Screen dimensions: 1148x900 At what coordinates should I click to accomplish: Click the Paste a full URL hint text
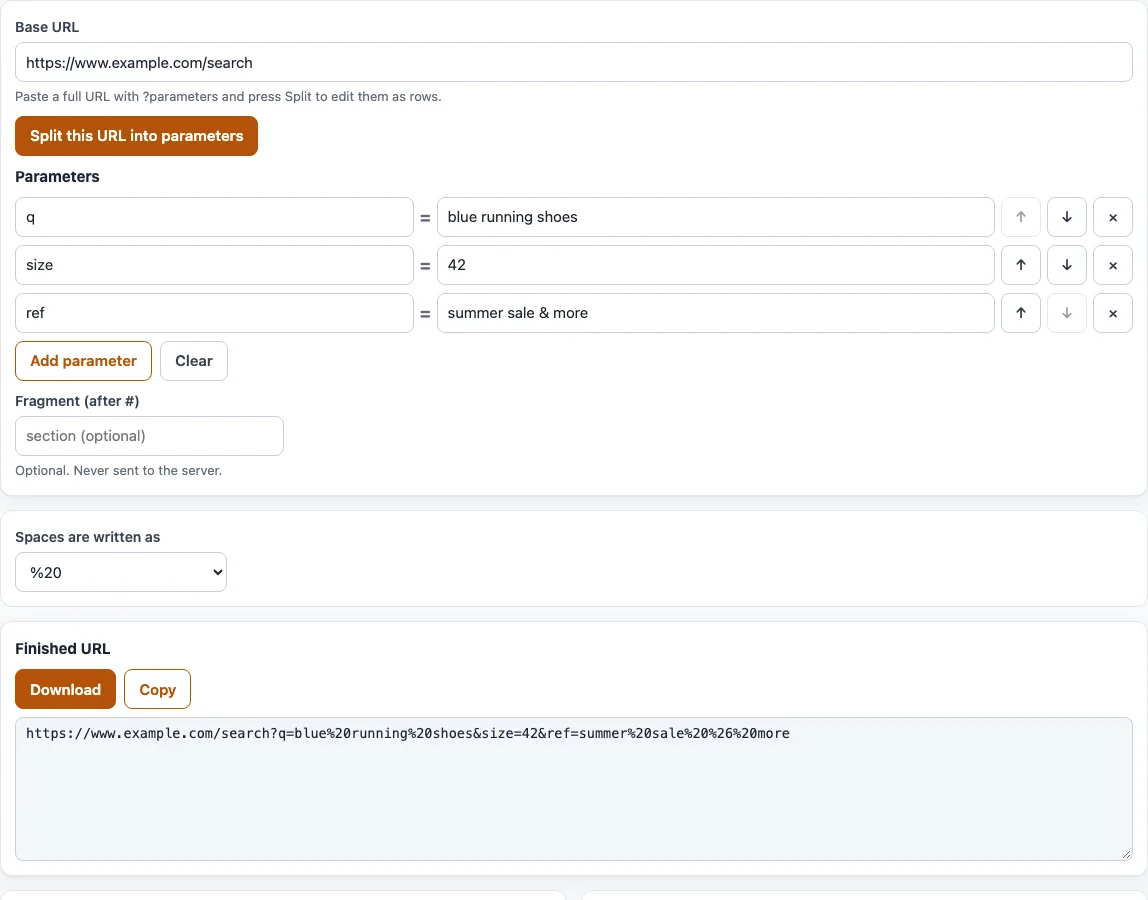pos(228,97)
